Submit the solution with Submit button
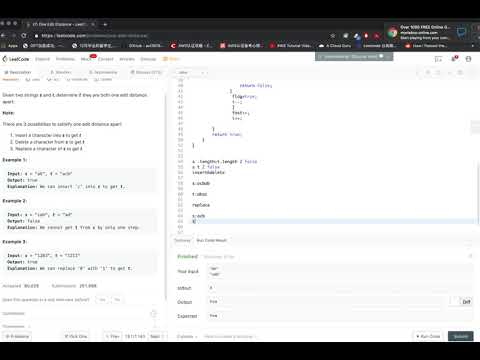This screenshot has width=480, height=360. point(461,336)
